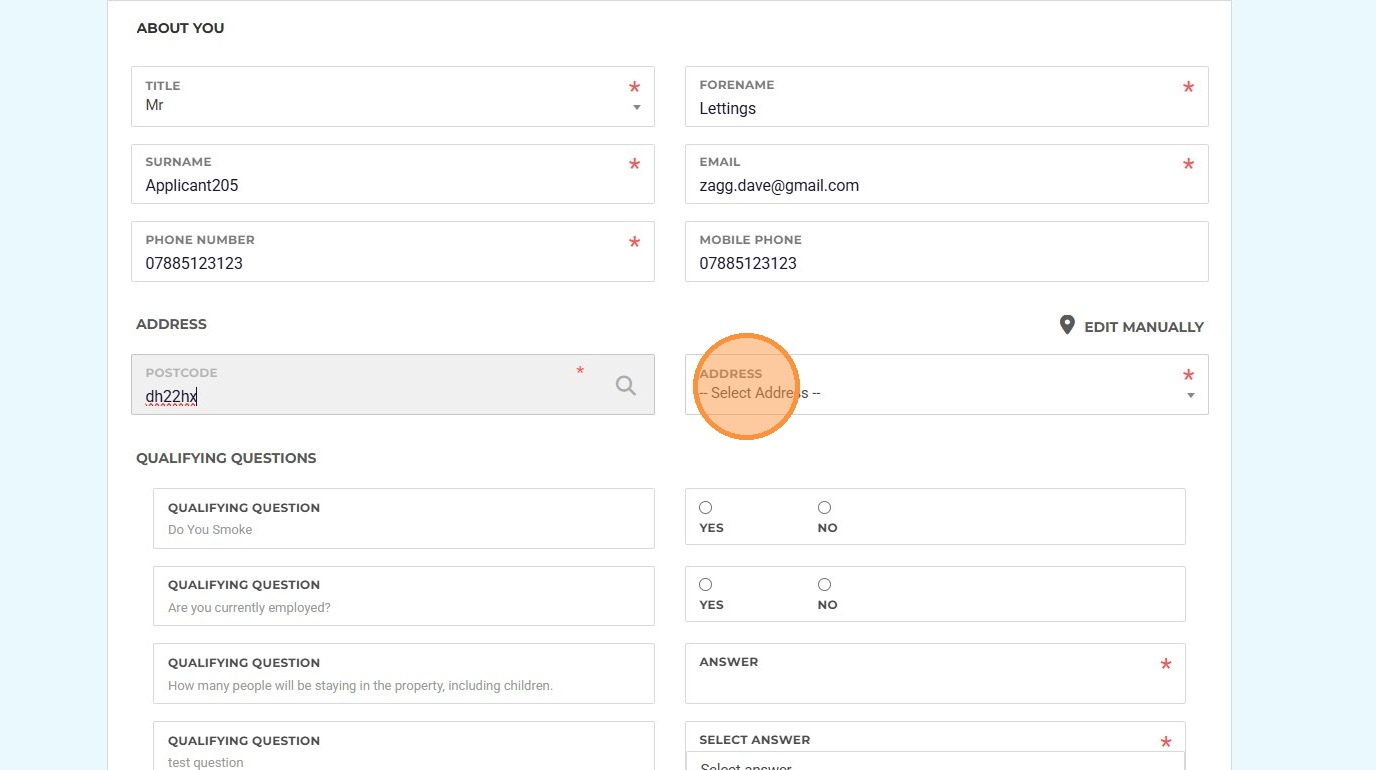Select Yes for Do You Smoke
1376x770 pixels.
[706, 508]
